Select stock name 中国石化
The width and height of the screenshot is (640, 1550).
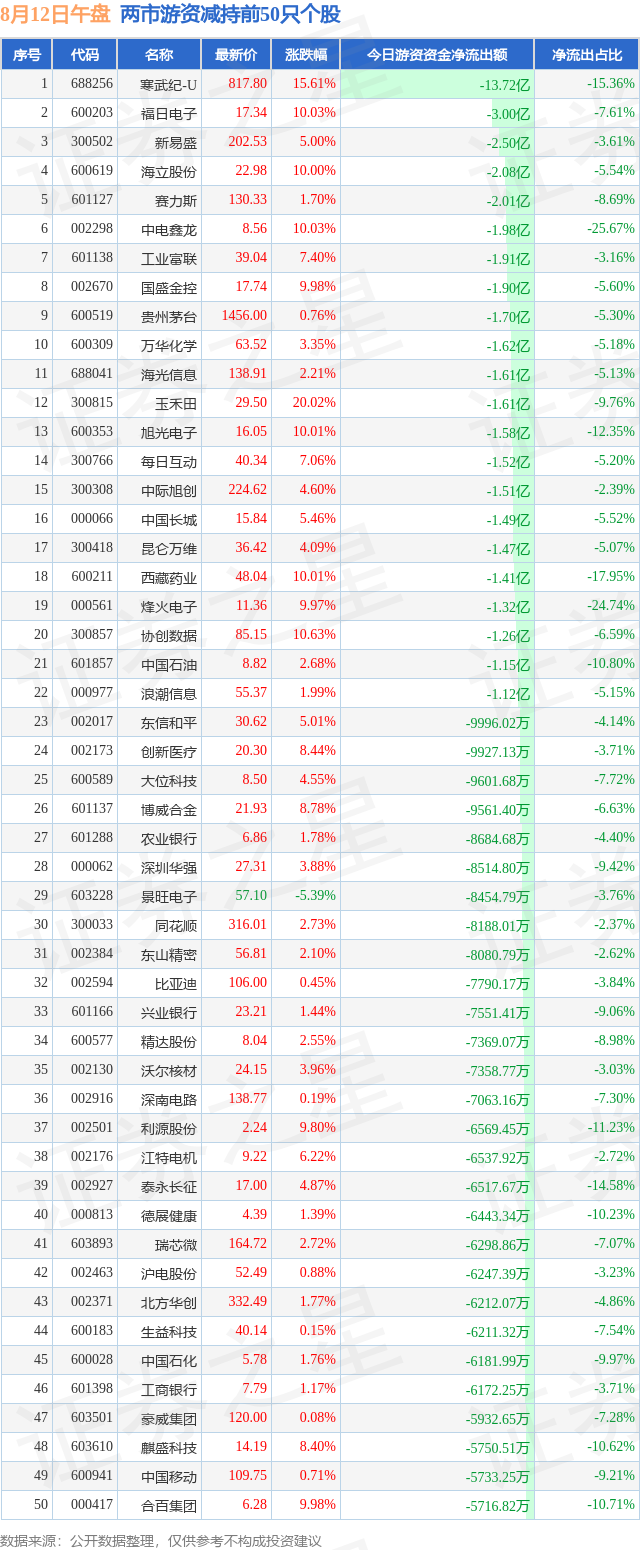point(169,1361)
